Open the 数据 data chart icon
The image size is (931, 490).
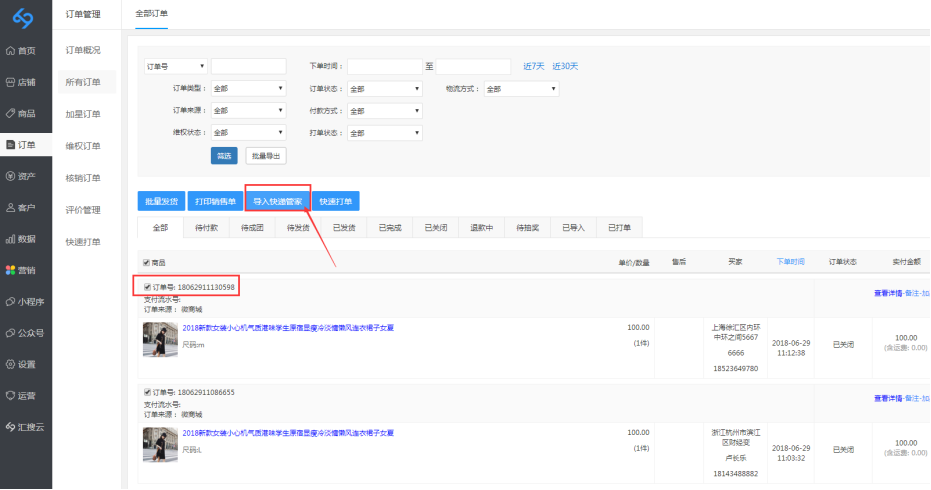10,239
